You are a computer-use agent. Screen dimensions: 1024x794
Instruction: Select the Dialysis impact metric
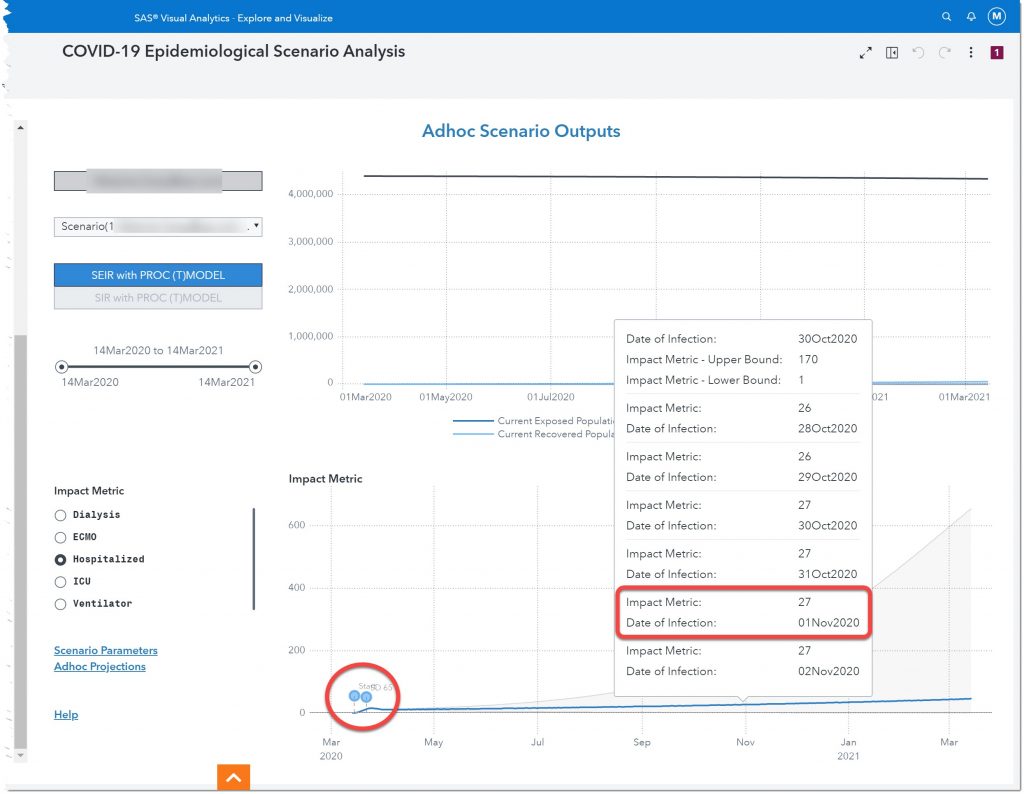pyautogui.click(x=61, y=515)
